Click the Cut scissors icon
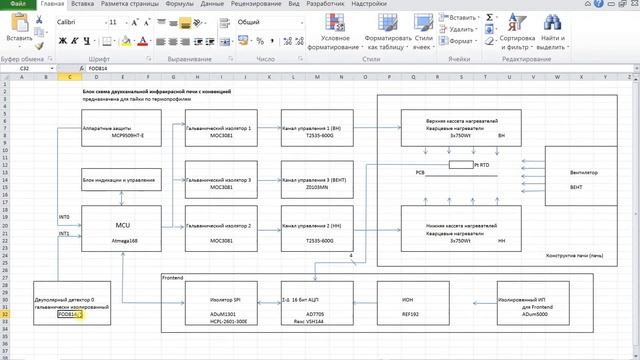Image resolution: width=640 pixels, height=360 pixels. click(x=39, y=20)
